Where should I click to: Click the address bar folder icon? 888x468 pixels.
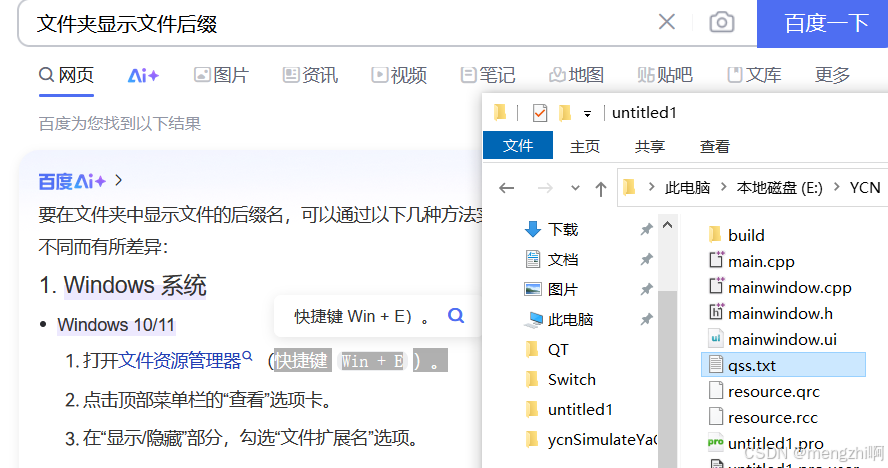629,187
